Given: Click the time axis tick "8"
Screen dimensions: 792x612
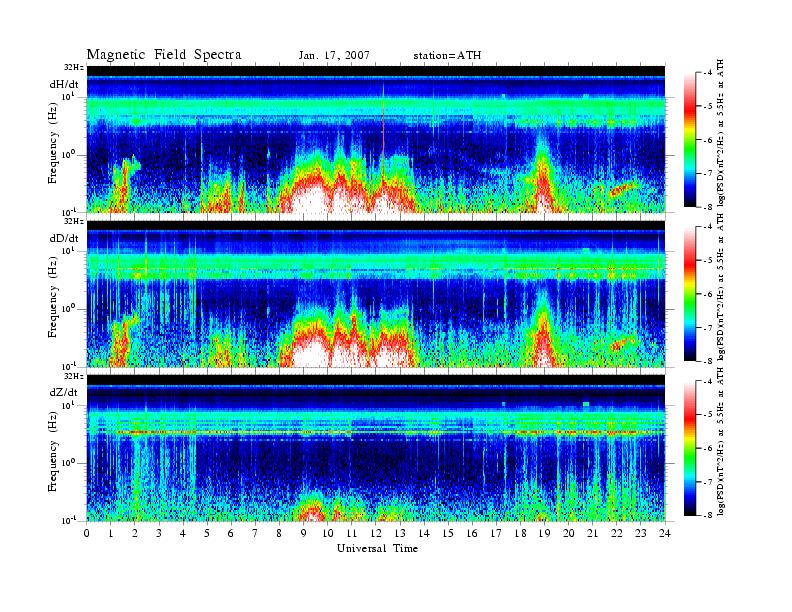Looking at the screenshot, I should pos(279,533).
